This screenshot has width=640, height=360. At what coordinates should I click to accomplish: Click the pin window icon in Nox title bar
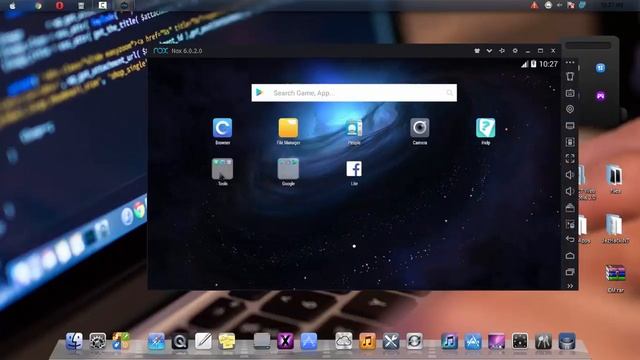click(502, 51)
